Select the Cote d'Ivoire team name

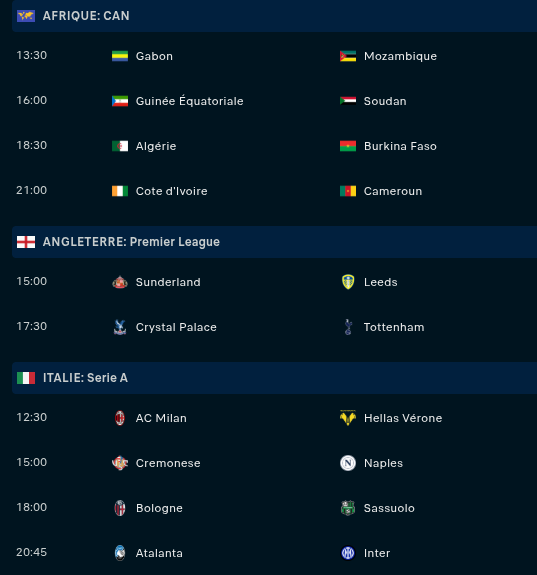point(172,191)
